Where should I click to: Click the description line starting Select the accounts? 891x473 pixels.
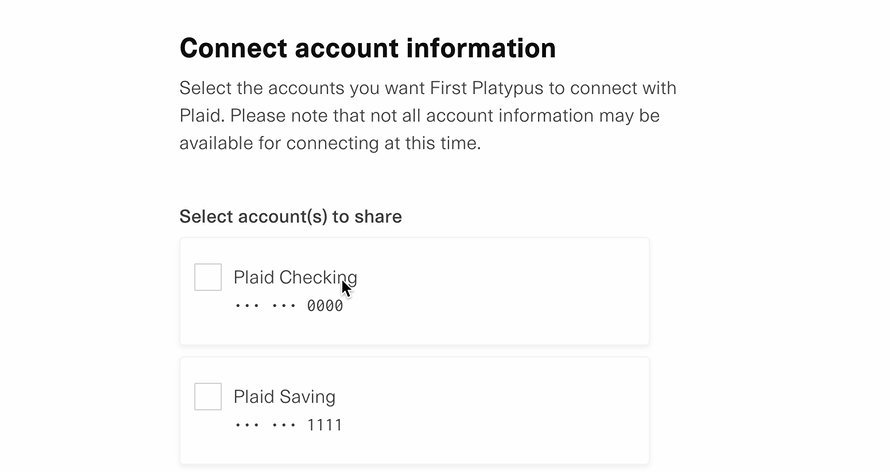[428, 88]
